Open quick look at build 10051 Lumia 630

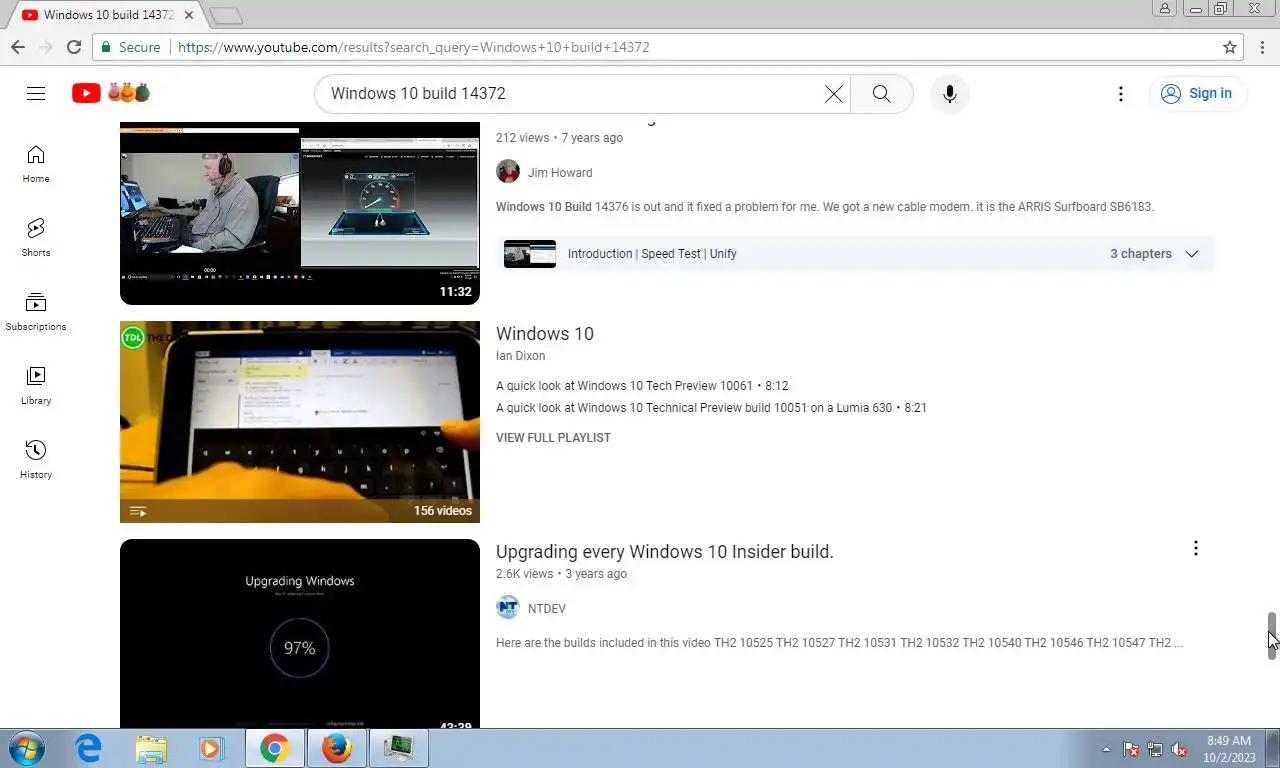[711, 408]
